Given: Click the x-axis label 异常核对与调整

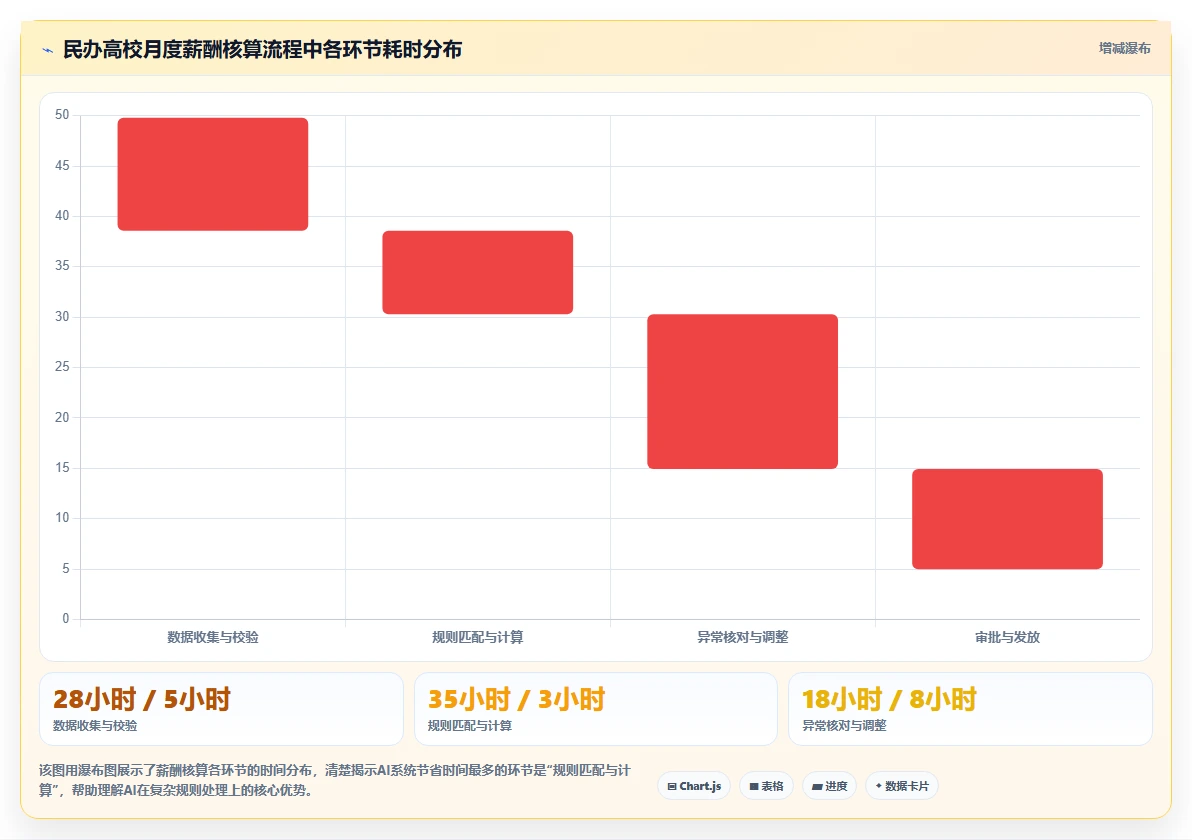Looking at the screenshot, I should (743, 637).
